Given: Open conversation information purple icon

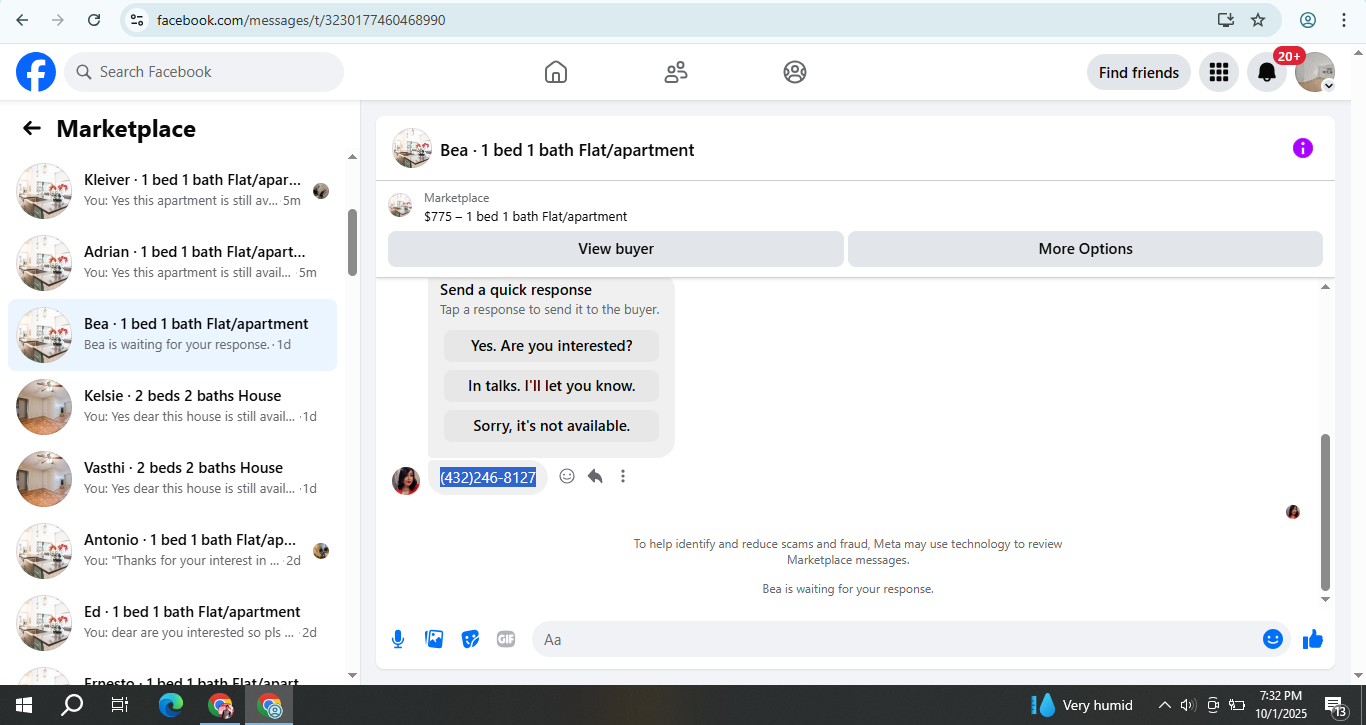Looking at the screenshot, I should click(1302, 148).
